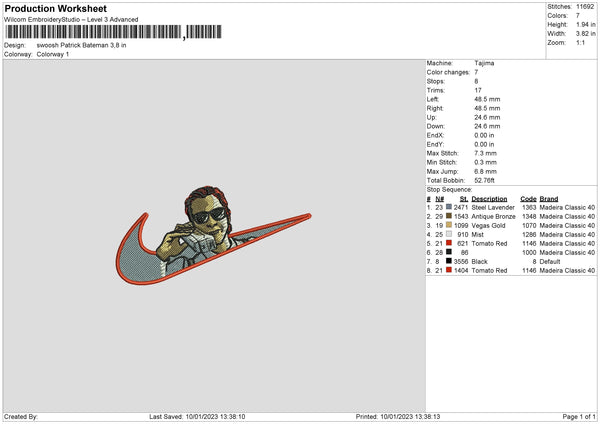The height and width of the screenshot is (424, 600).
Task: Click the Colors value 7 in the header
Action: [x=578, y=16]
